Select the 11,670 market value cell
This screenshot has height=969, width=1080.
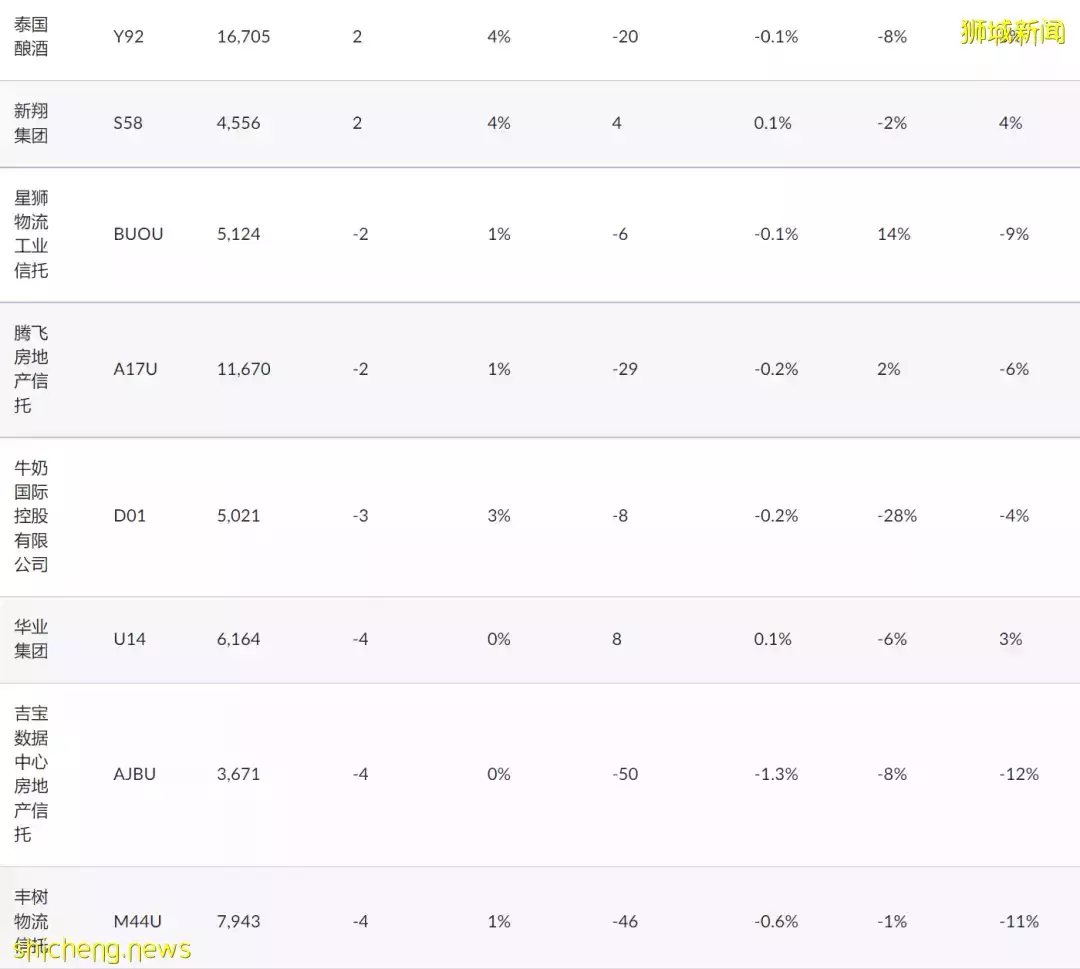point(244,369)
